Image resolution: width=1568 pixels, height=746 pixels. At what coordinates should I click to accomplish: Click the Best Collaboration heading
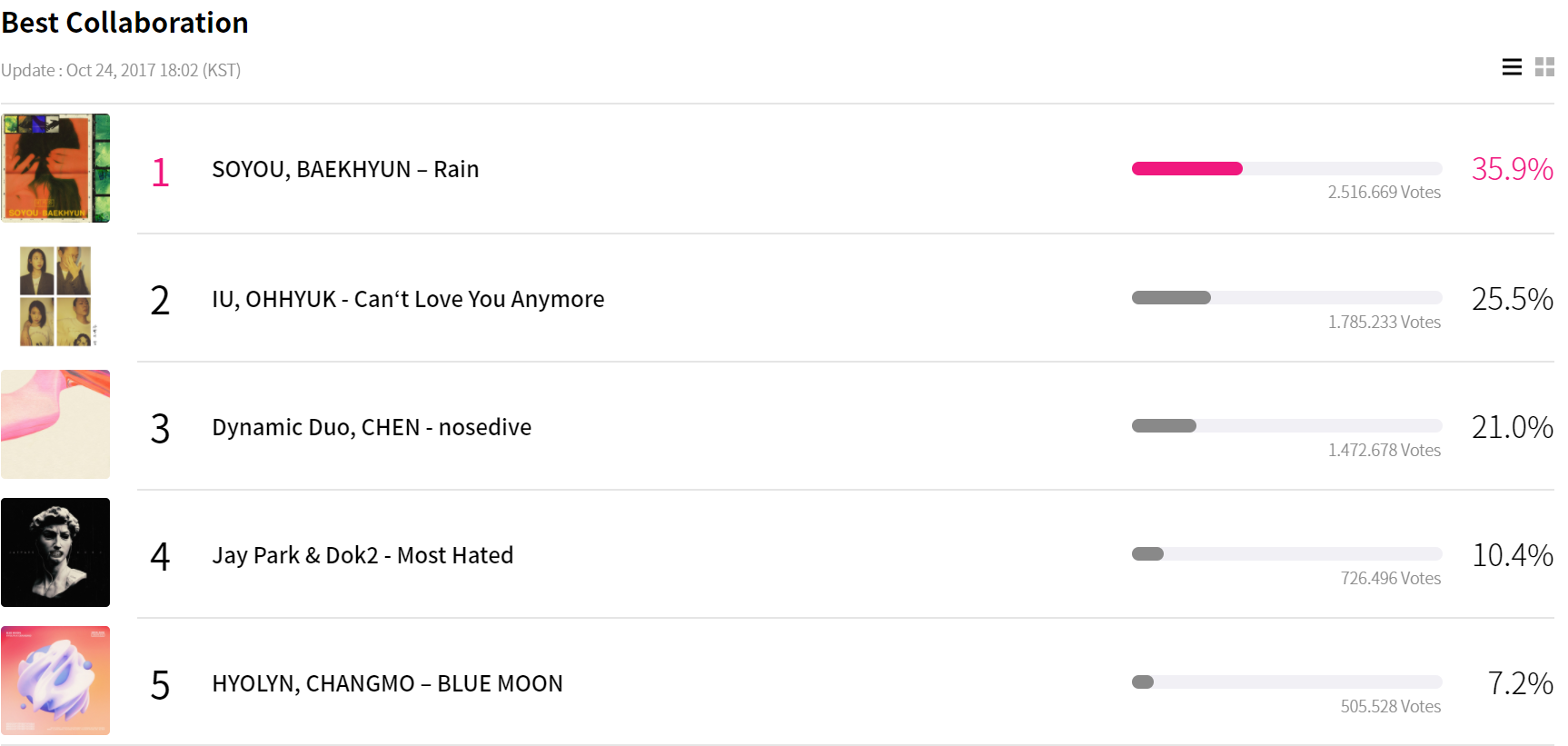click(x=125, y=23)
